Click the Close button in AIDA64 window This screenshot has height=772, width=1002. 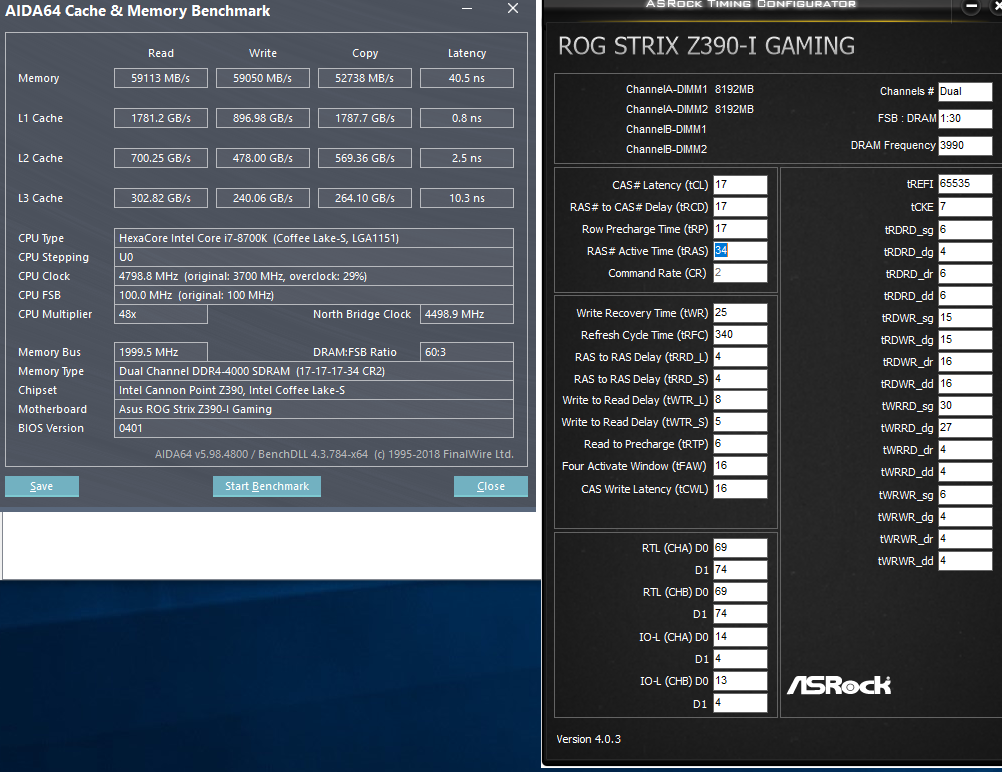(x=491, y=486)
